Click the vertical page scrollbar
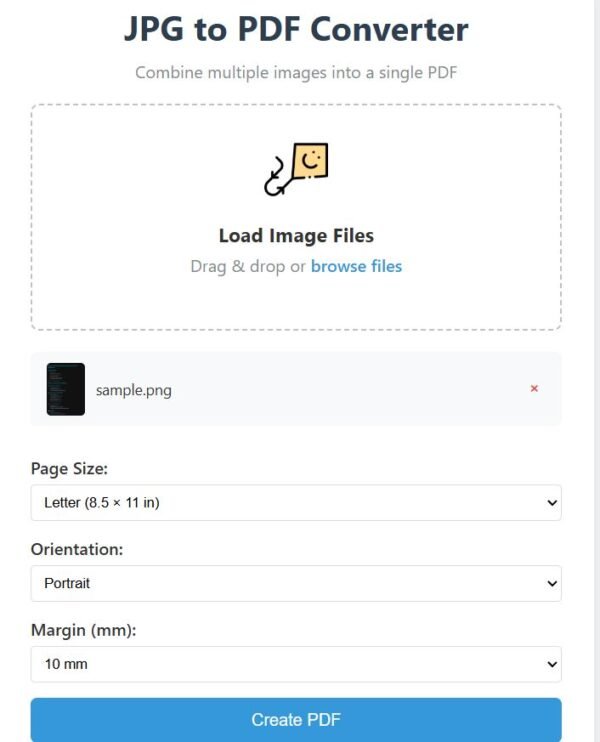 point(597,371)
